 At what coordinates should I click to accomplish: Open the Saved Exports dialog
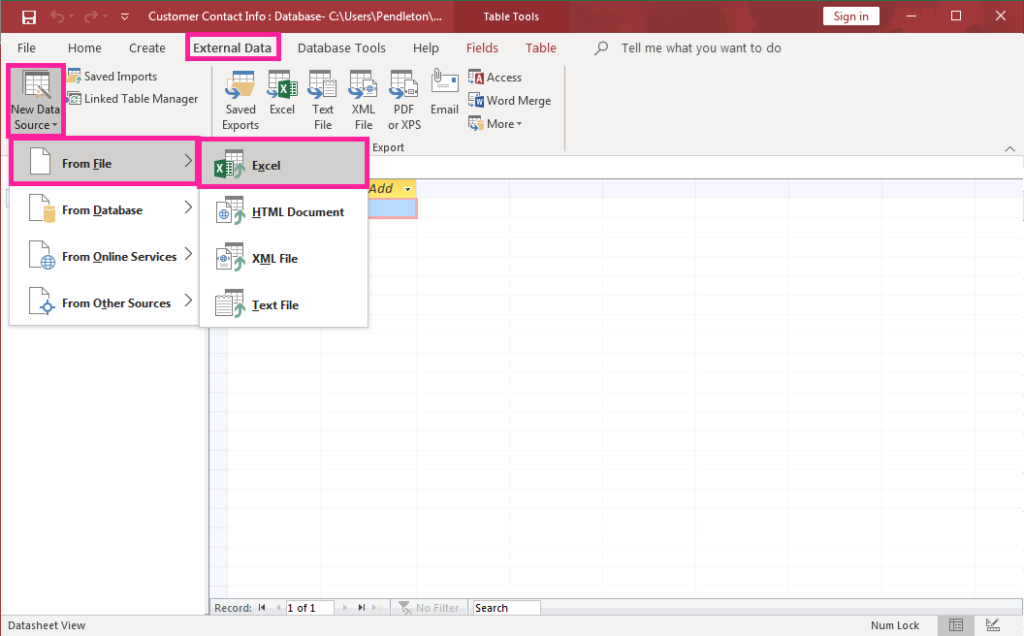point(240,98)
